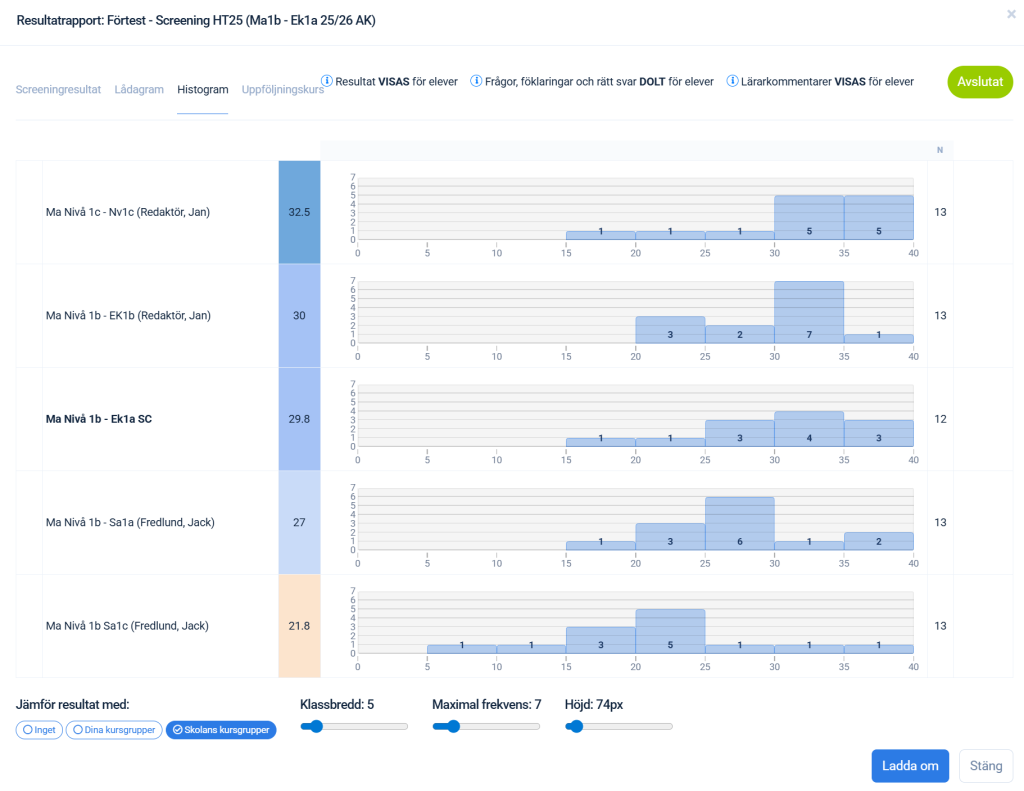Select the Inget comparison option
The height and width of the screenshot is (791, 1024).
(x=39, y=730)
